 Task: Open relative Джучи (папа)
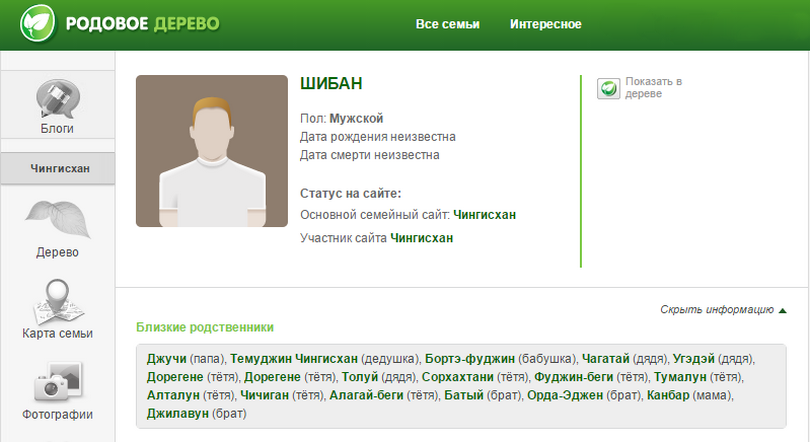tap(166, 358)
